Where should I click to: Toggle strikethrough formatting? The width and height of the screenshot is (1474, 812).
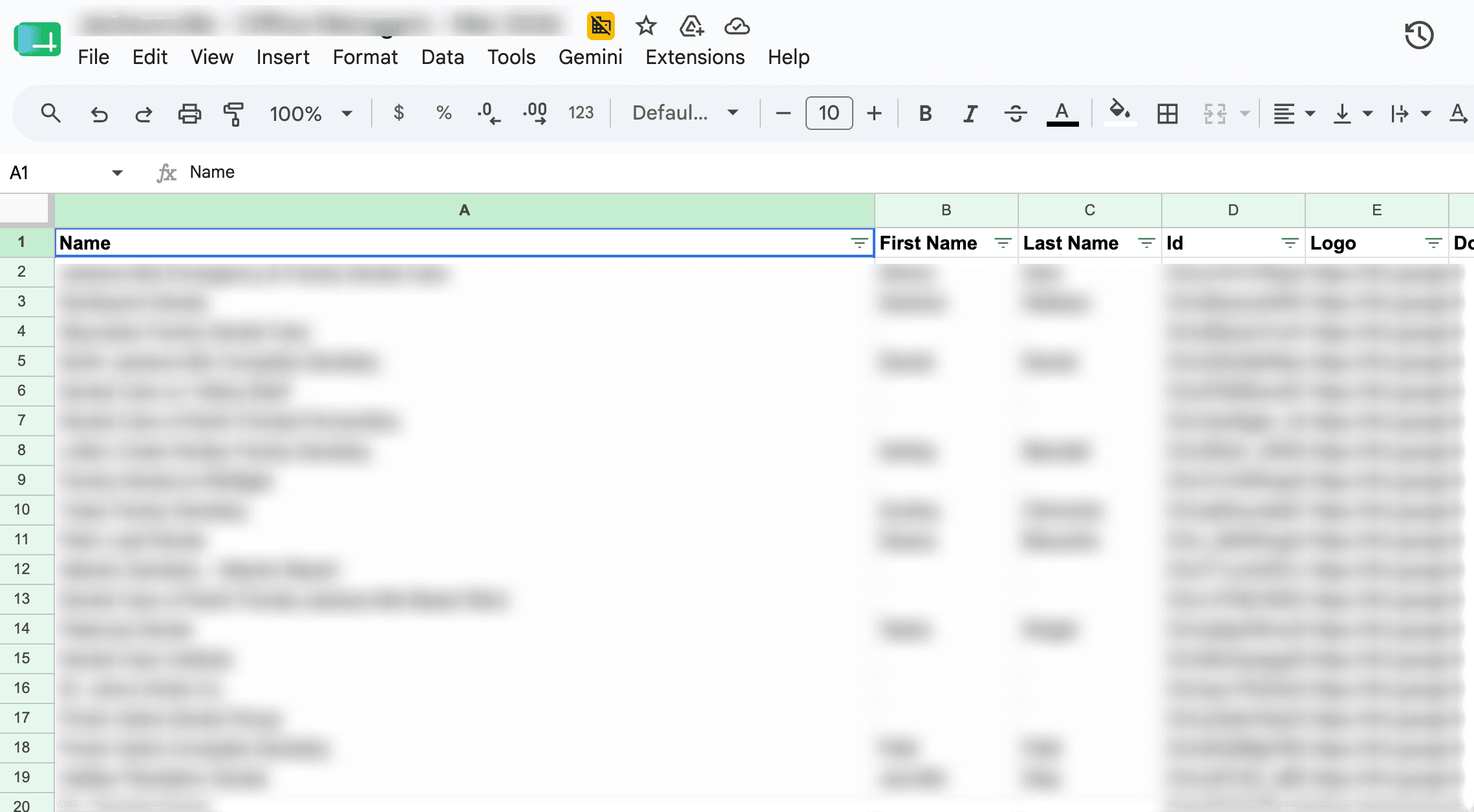pyautogui.click(x=1016, y=114)
